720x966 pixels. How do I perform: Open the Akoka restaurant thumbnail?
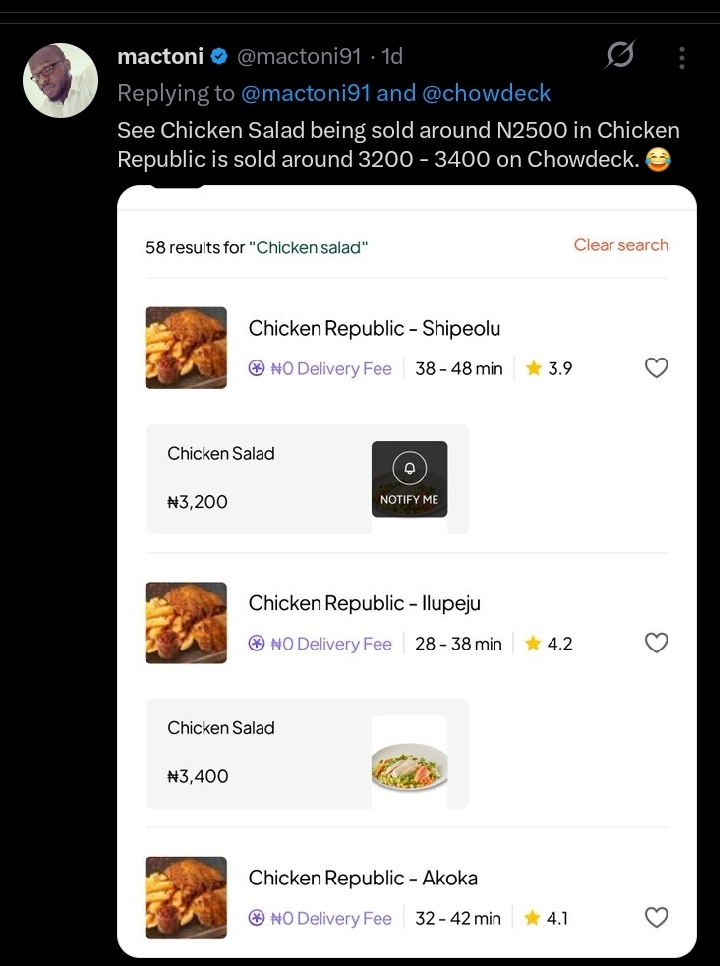click(186, 898)
